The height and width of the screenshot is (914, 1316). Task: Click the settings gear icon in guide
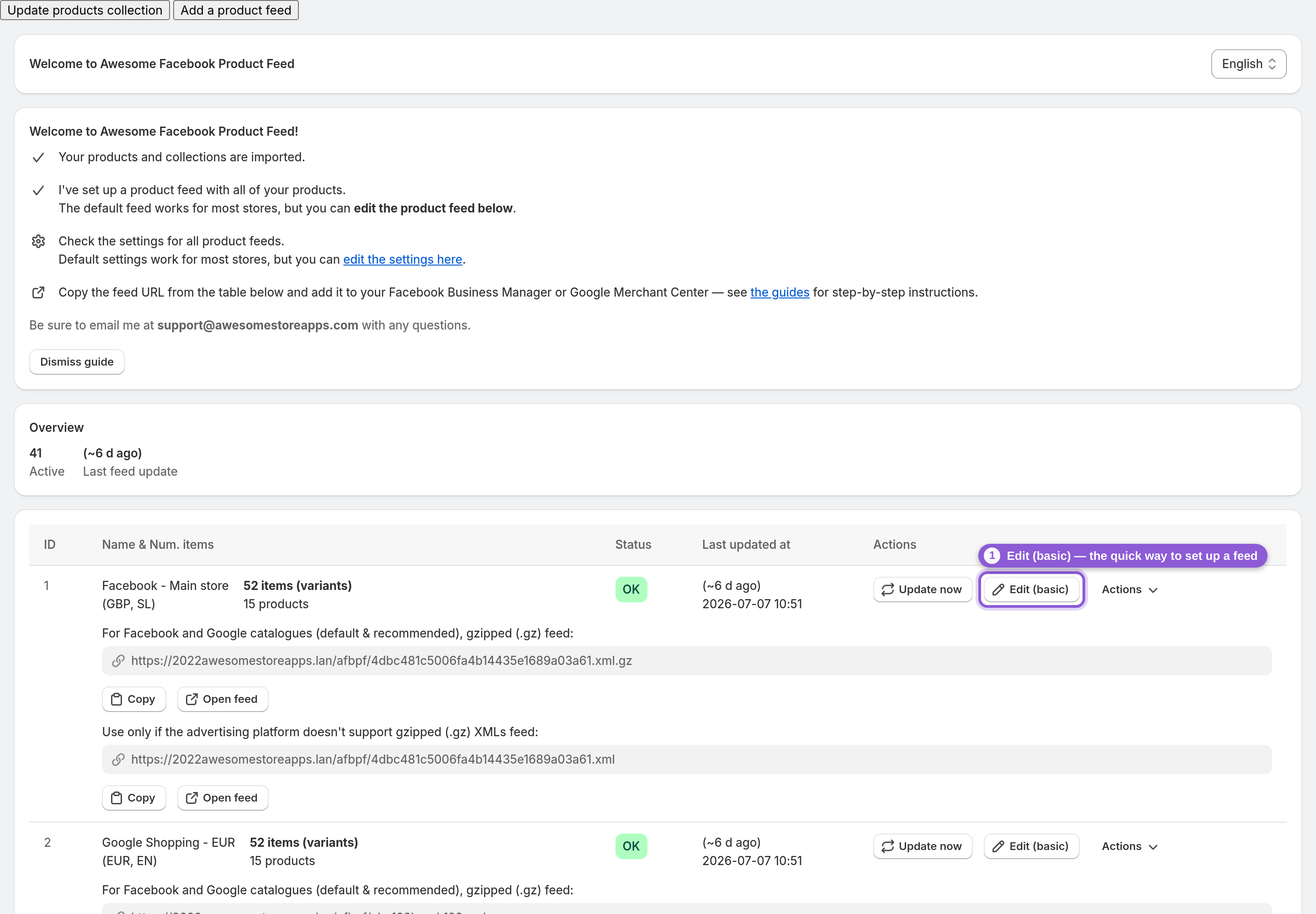tap(38, 241)
